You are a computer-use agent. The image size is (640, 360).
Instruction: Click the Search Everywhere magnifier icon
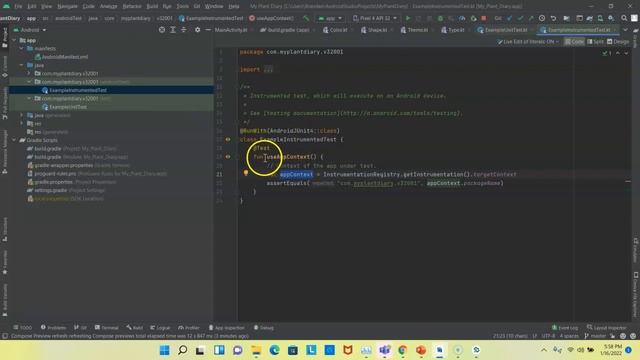tap(624, 18)
